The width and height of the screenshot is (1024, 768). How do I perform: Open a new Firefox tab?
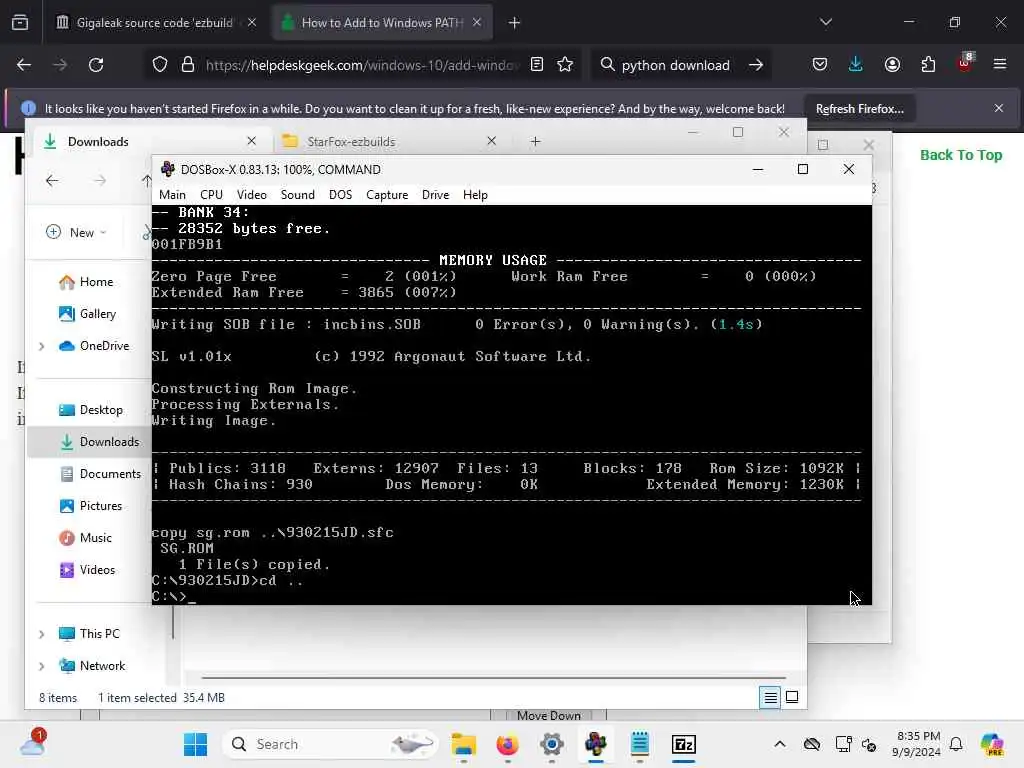[x=514, y=23]
